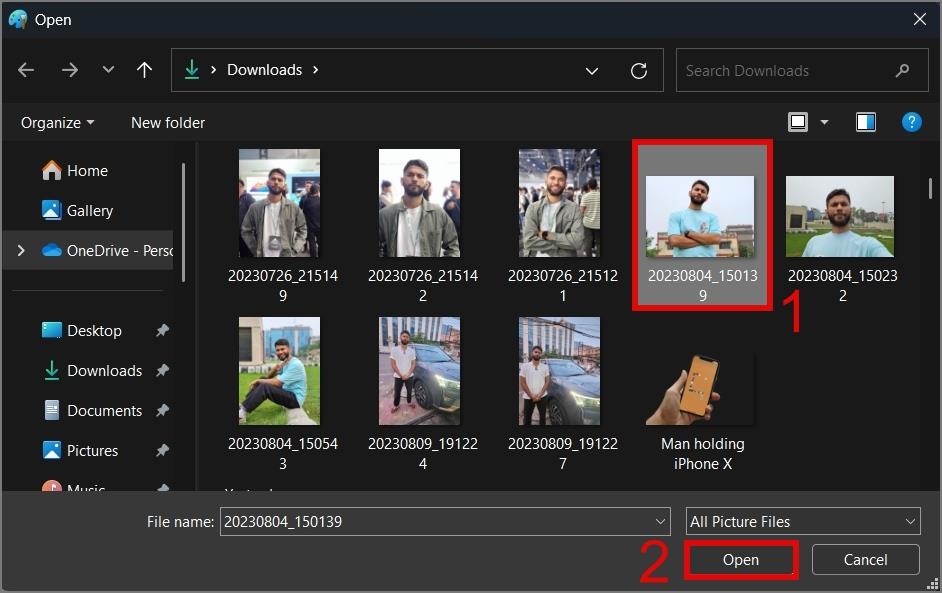Select photo 20230804_150232
The height and width of the screenshot is (593, 942).
[840, 239]
